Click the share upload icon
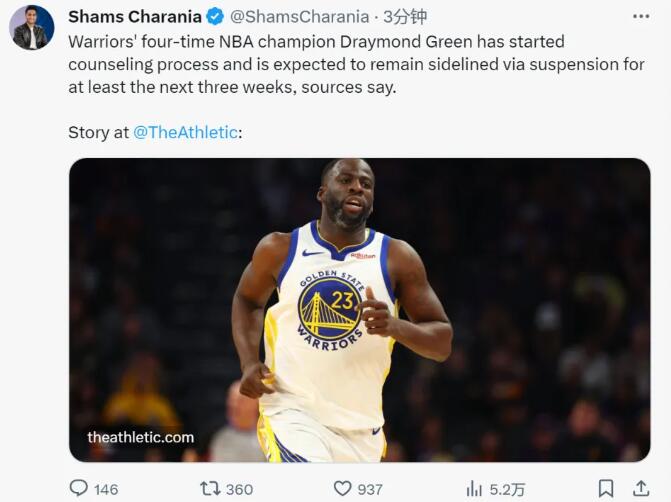Image resolution: width=671 pixels, height=502 pixels. pos(641,488)
